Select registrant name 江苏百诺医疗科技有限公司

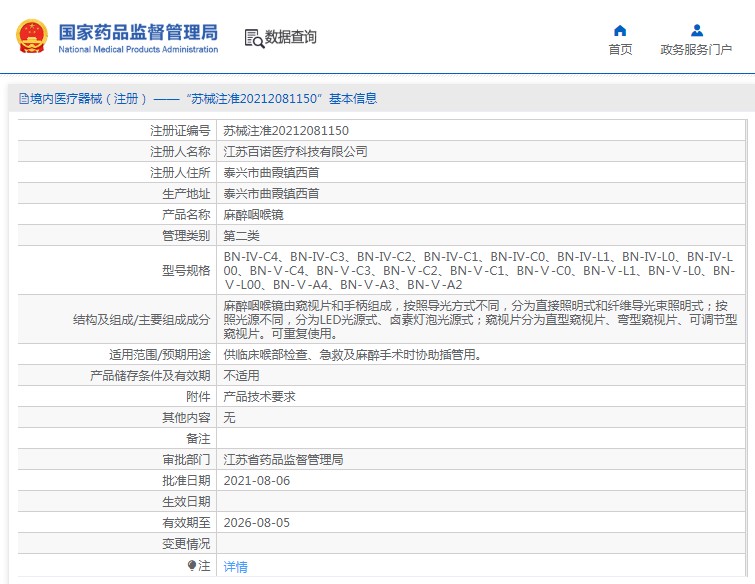pos(295,152)
